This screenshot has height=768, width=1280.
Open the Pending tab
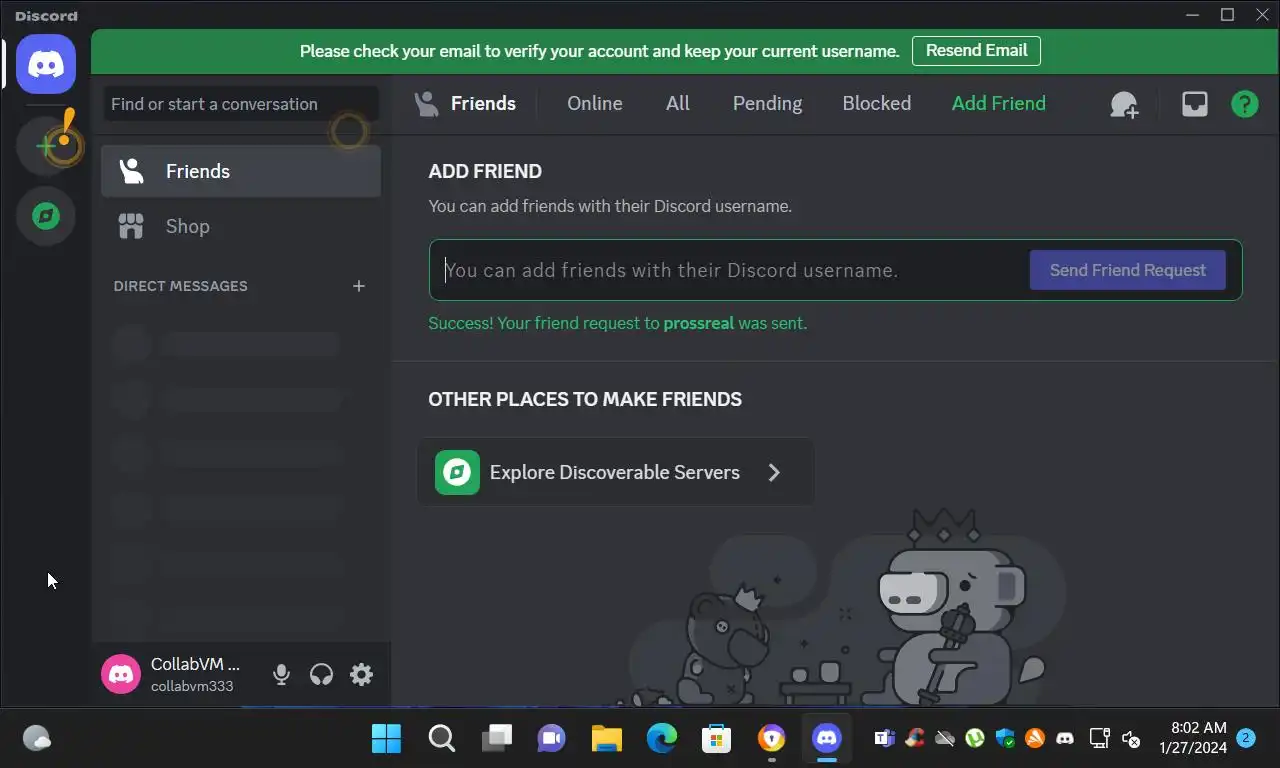click(767, 104)
